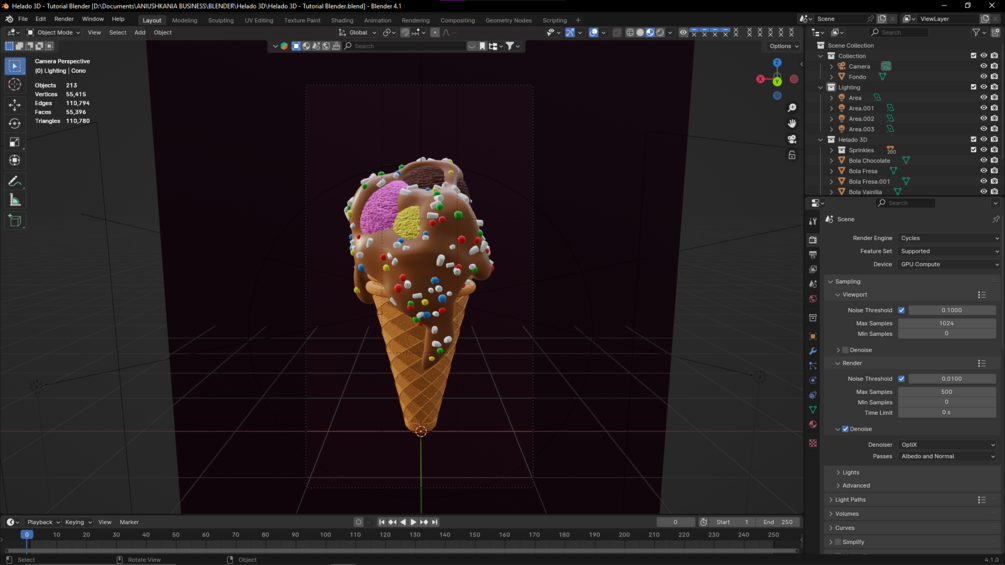Open the Texture properties tab

coord(813,443)
